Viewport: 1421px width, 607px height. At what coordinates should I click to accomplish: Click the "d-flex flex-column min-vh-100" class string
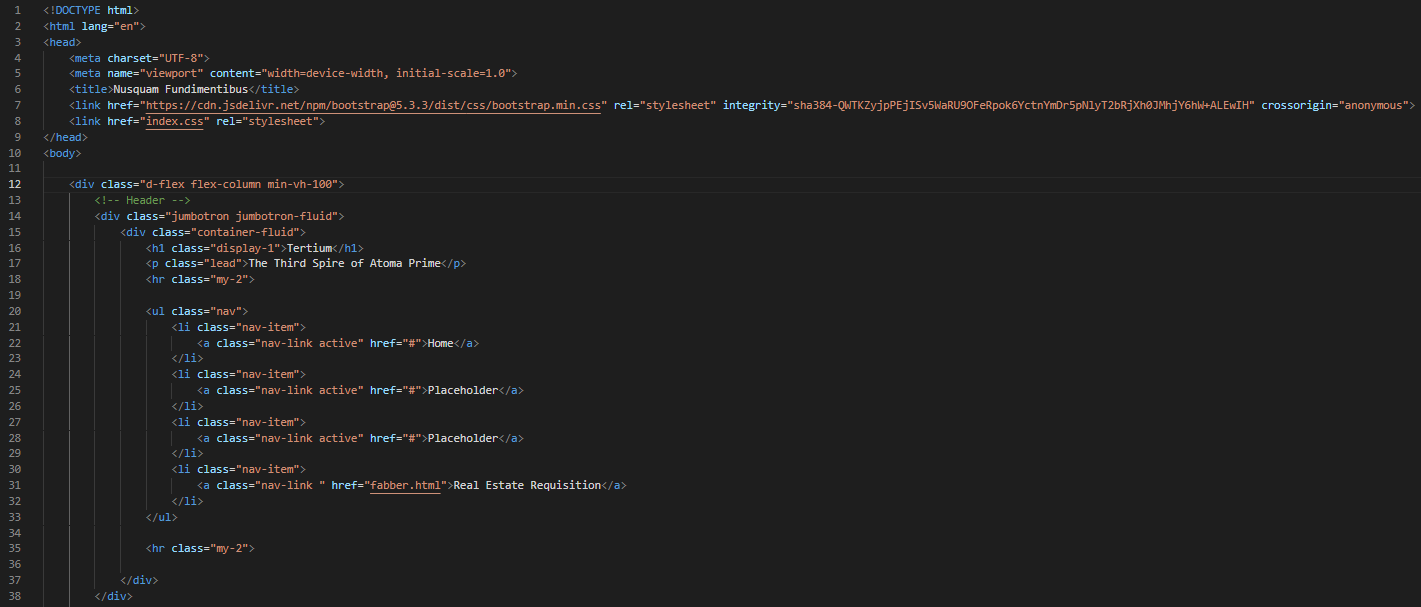click(x=237, y=184)
